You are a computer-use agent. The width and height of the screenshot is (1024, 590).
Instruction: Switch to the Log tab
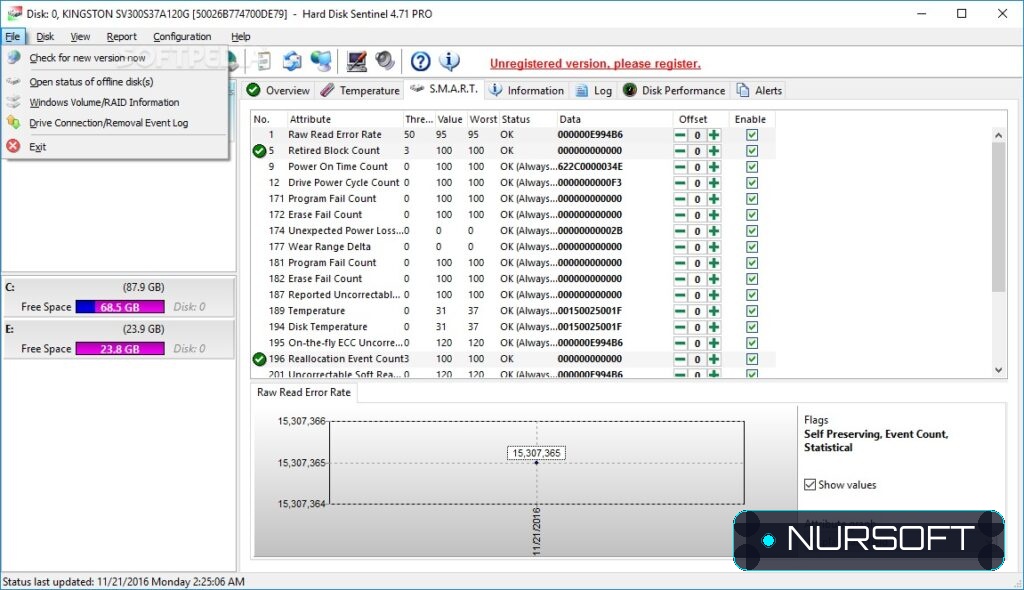[x=594, y=90]
